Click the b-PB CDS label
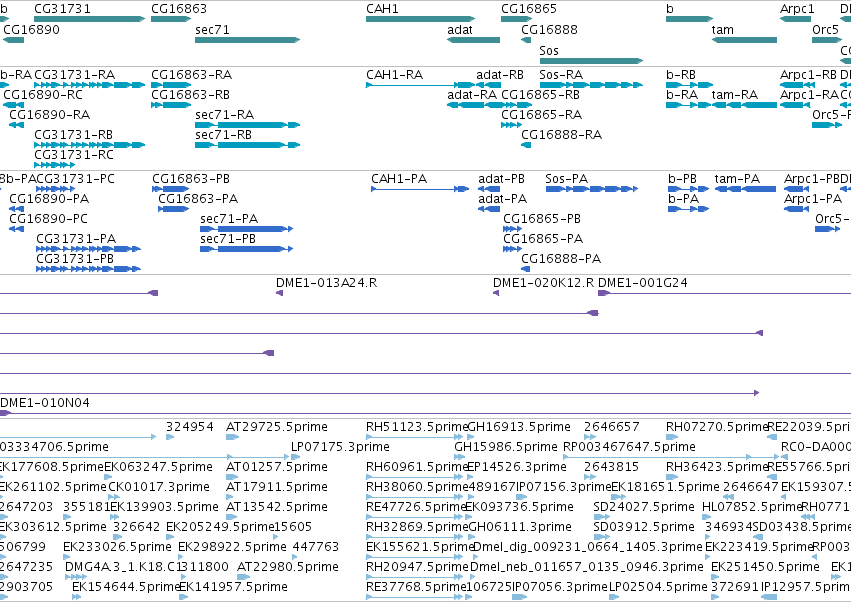Viewport: 851px width, 602px height. [x=682, y=179]
